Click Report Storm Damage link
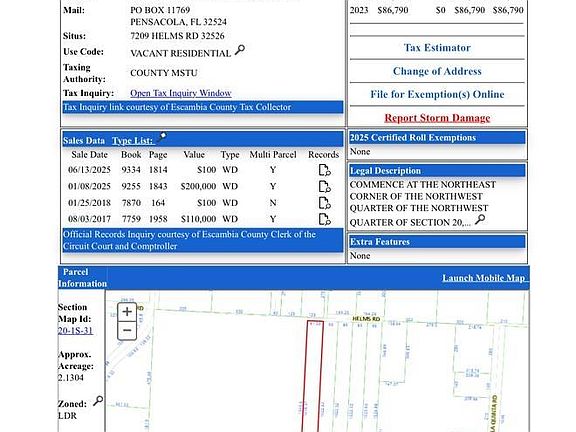Viewport: 576px width, 432px height. (x=437, y=118)
